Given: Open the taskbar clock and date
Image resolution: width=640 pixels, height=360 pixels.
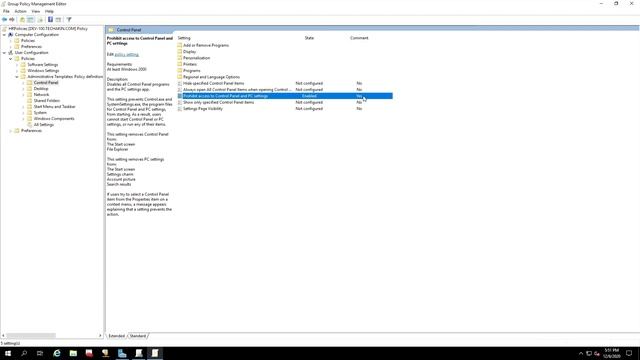Looking at the screenshot, I should coord(611,353).
